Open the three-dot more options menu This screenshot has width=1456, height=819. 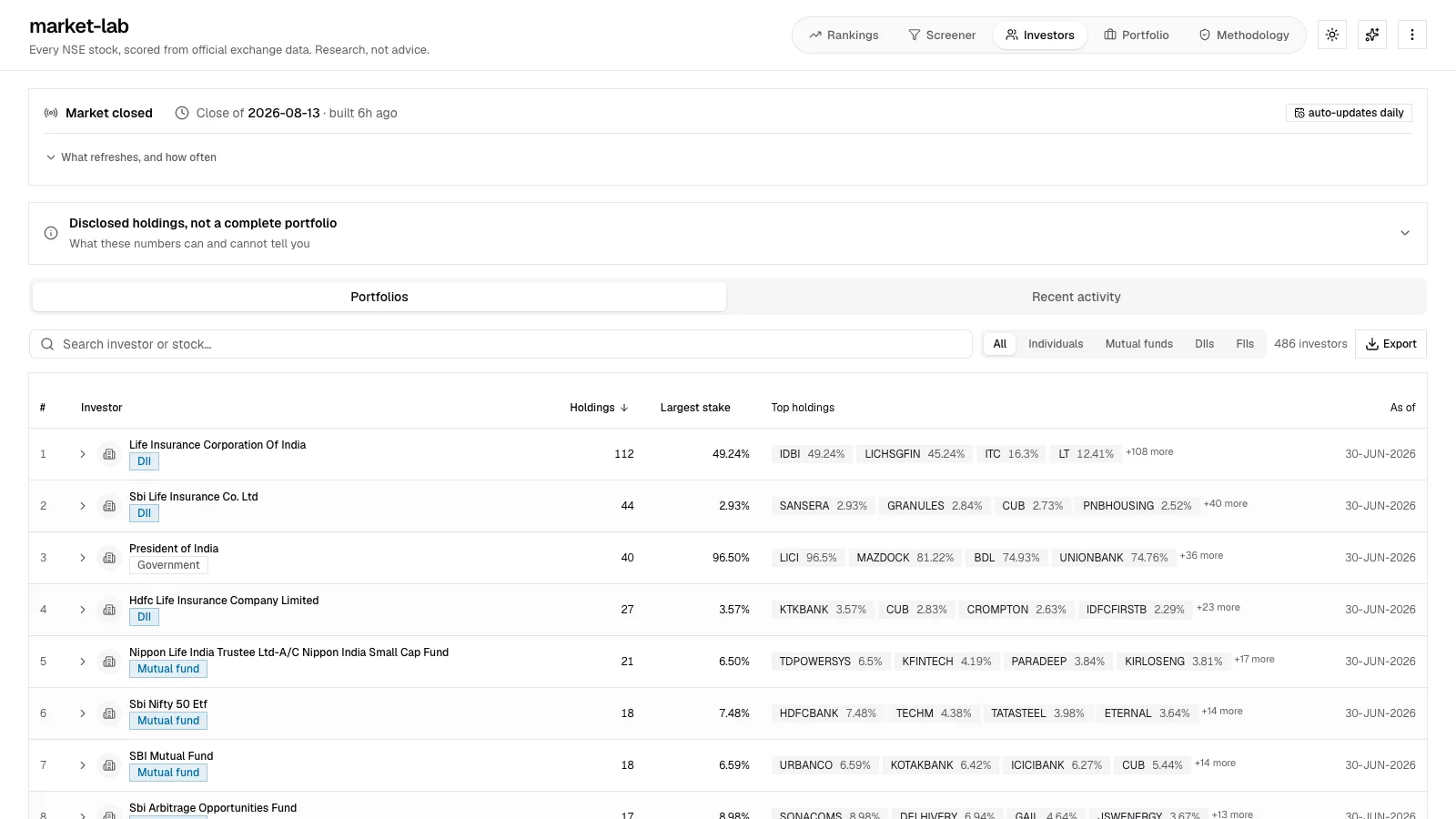click(x=1412, y=35)
